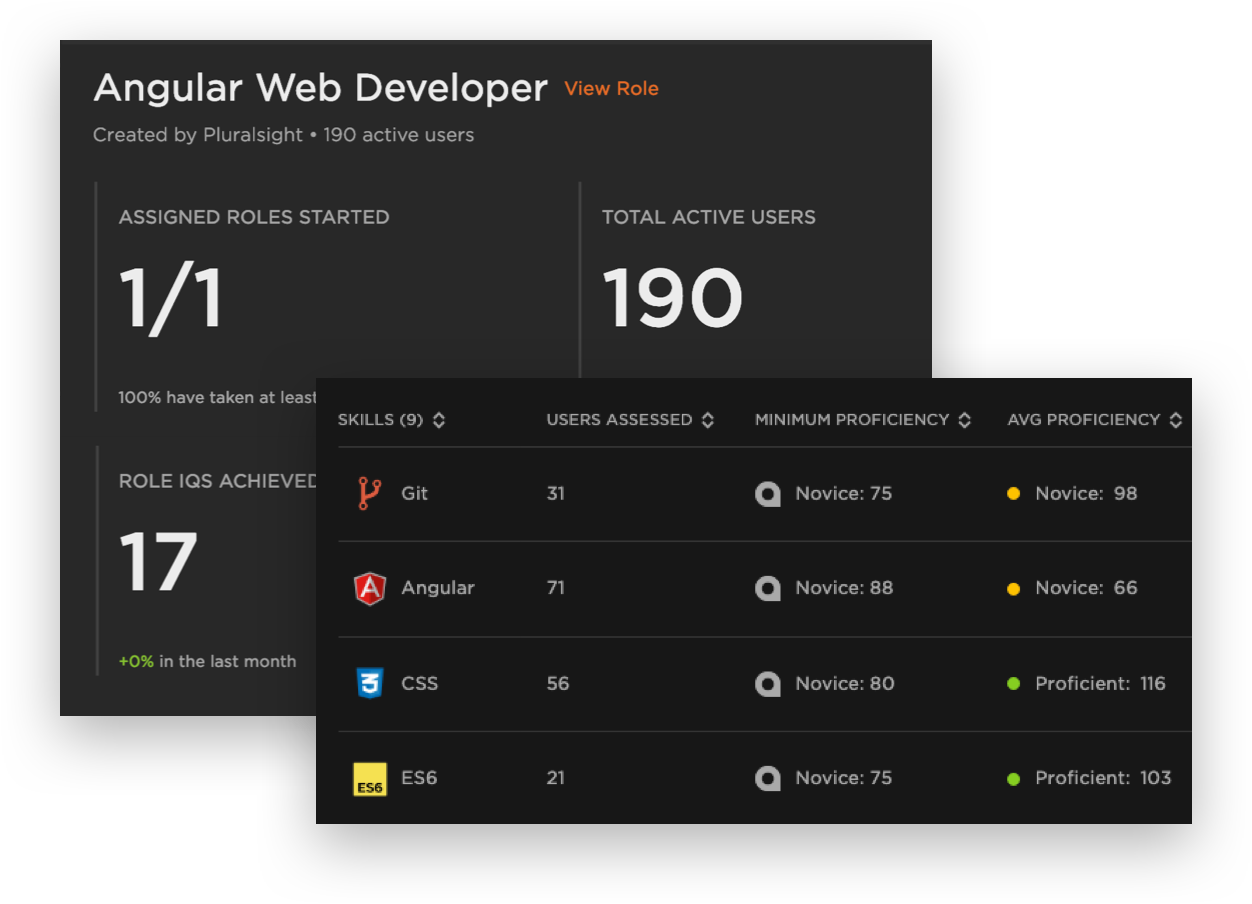1252x904 pixels.
Task: Click Novice: 98 average proficiency
Action: 1086,493
